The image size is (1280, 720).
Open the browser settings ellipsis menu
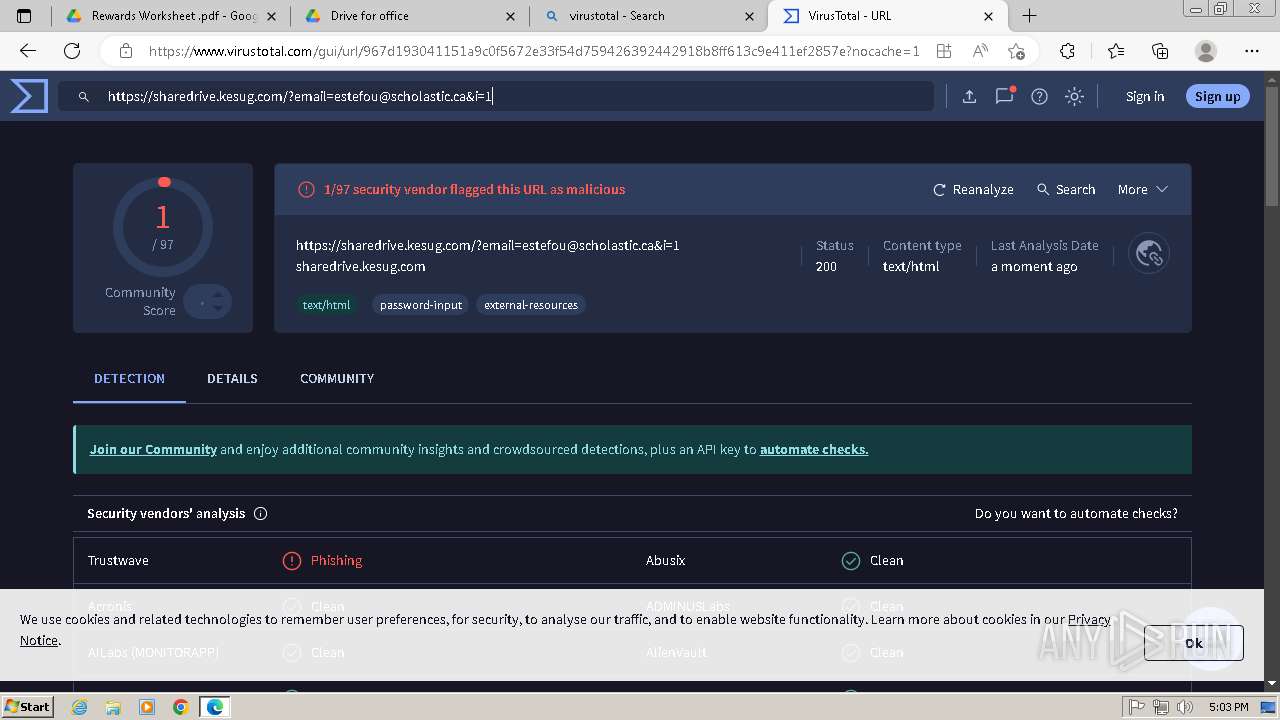pos(1252,51)
